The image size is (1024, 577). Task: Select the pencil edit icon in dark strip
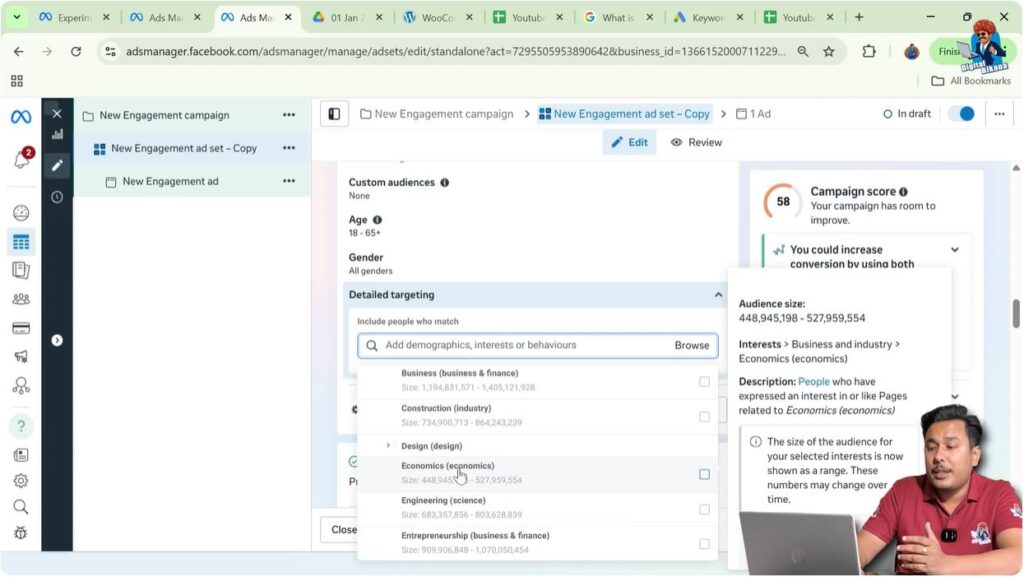pos(57,165)
